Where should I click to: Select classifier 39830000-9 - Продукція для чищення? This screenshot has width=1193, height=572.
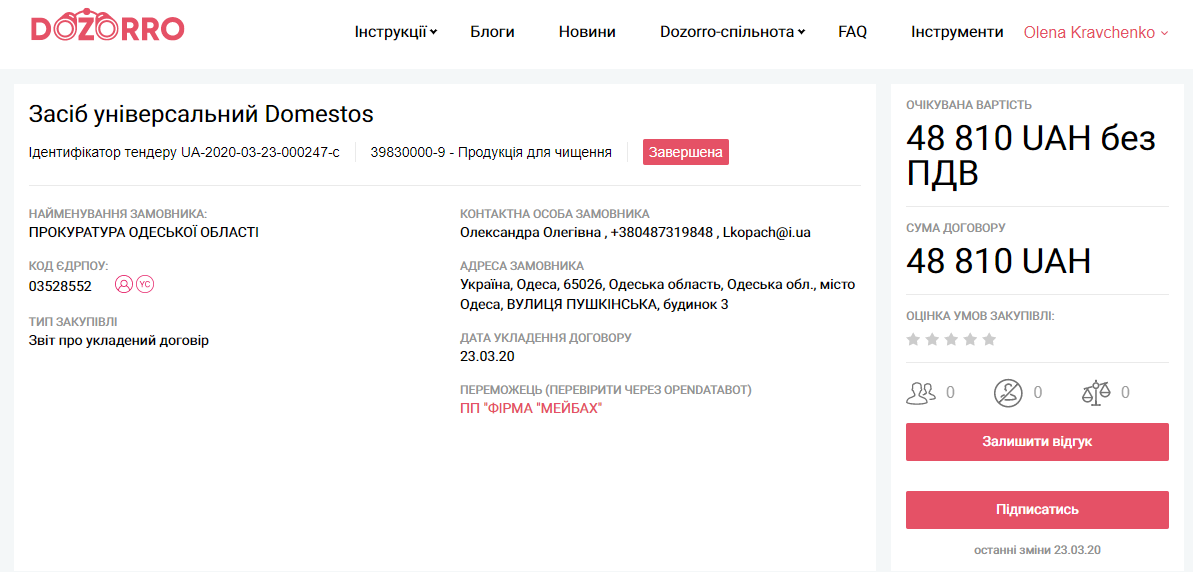coord(492,152)
